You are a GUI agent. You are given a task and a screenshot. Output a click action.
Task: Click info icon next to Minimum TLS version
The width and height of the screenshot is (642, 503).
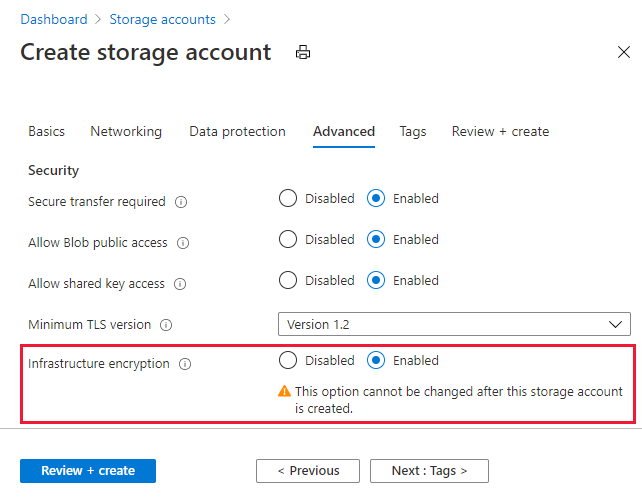click(166, 325)
